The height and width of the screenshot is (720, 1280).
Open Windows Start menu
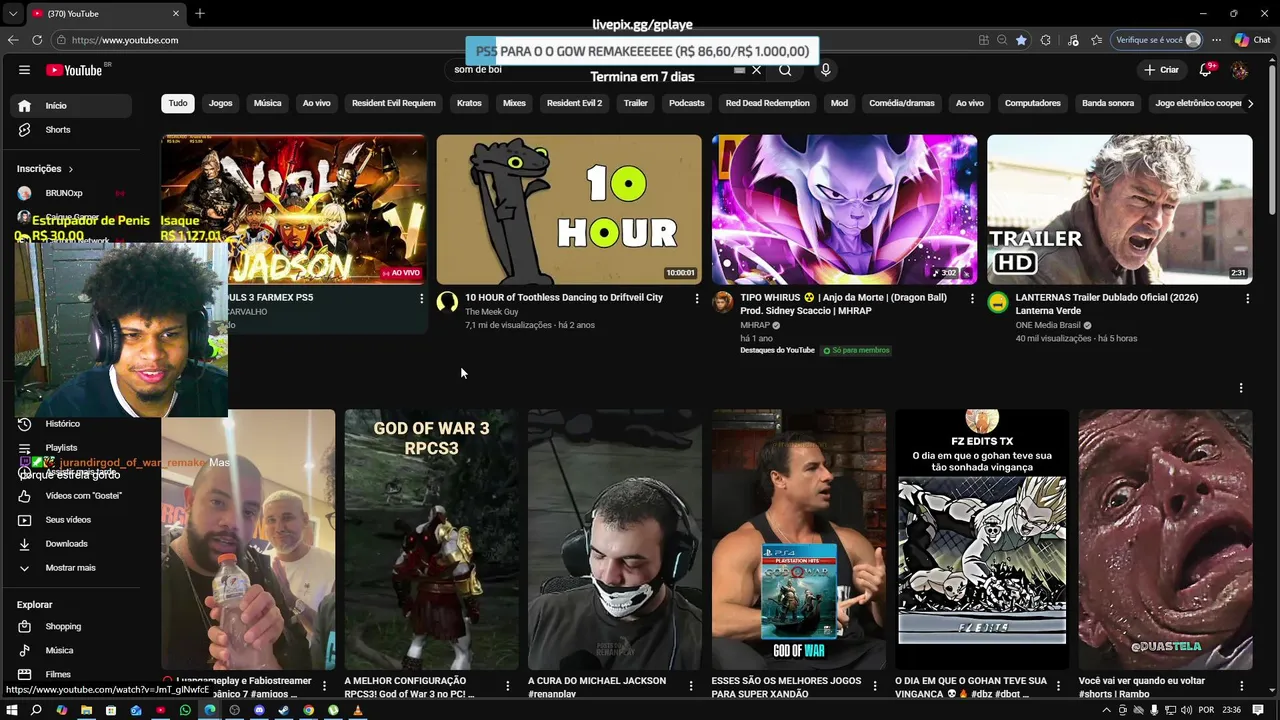pyautogui.click(x=13, y=710)
